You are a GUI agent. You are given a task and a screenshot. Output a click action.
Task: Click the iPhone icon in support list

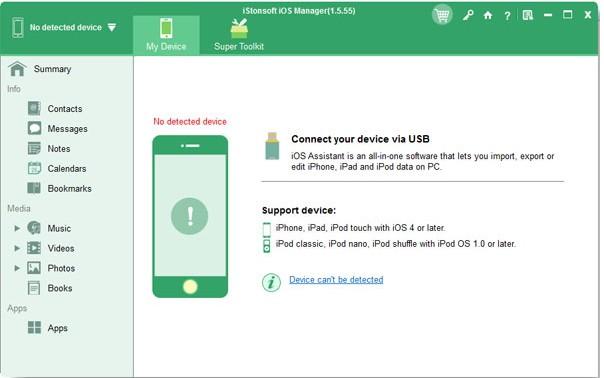coord(267,230)
